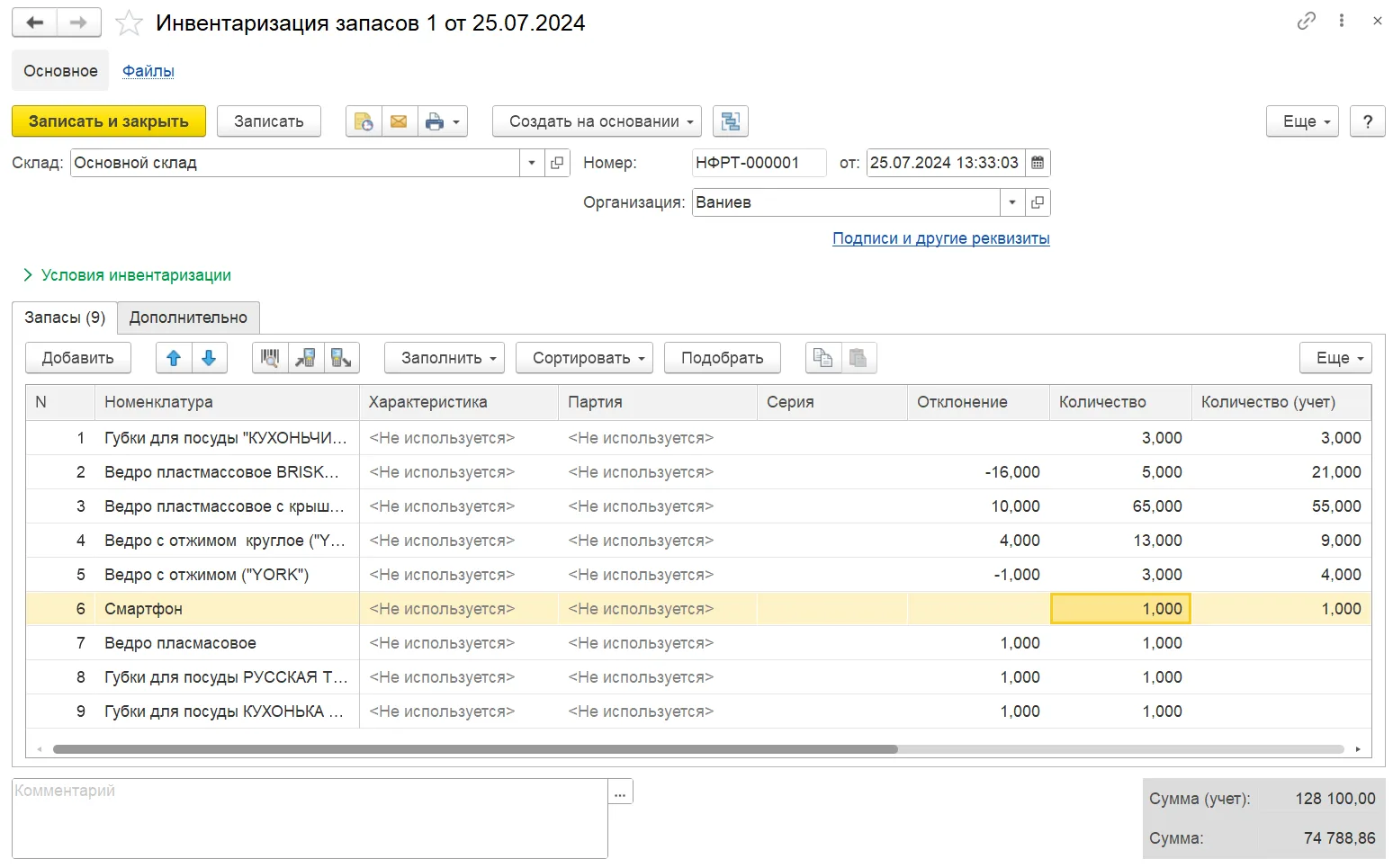The width and height of the screenshot is (1393, 868).
Task: Open the document structure diagram icon
Action: [x=731, y=121]
